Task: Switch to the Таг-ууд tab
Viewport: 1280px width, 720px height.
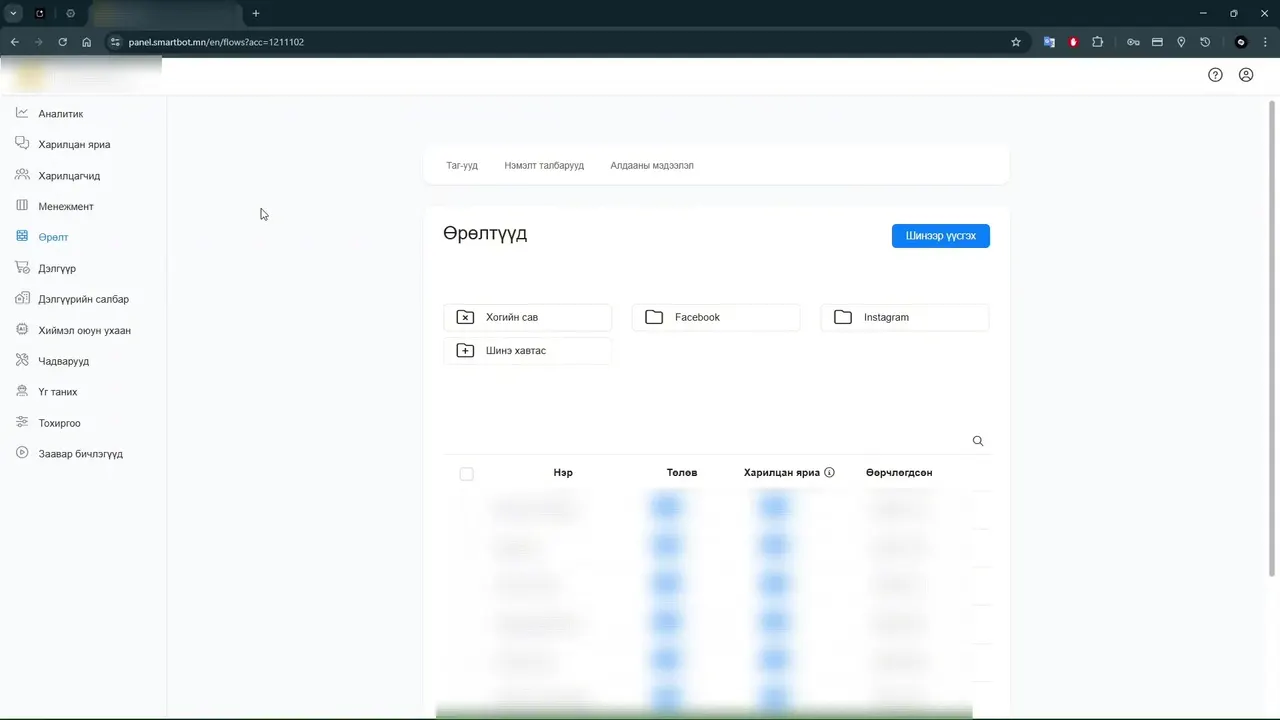Action: 462,166
